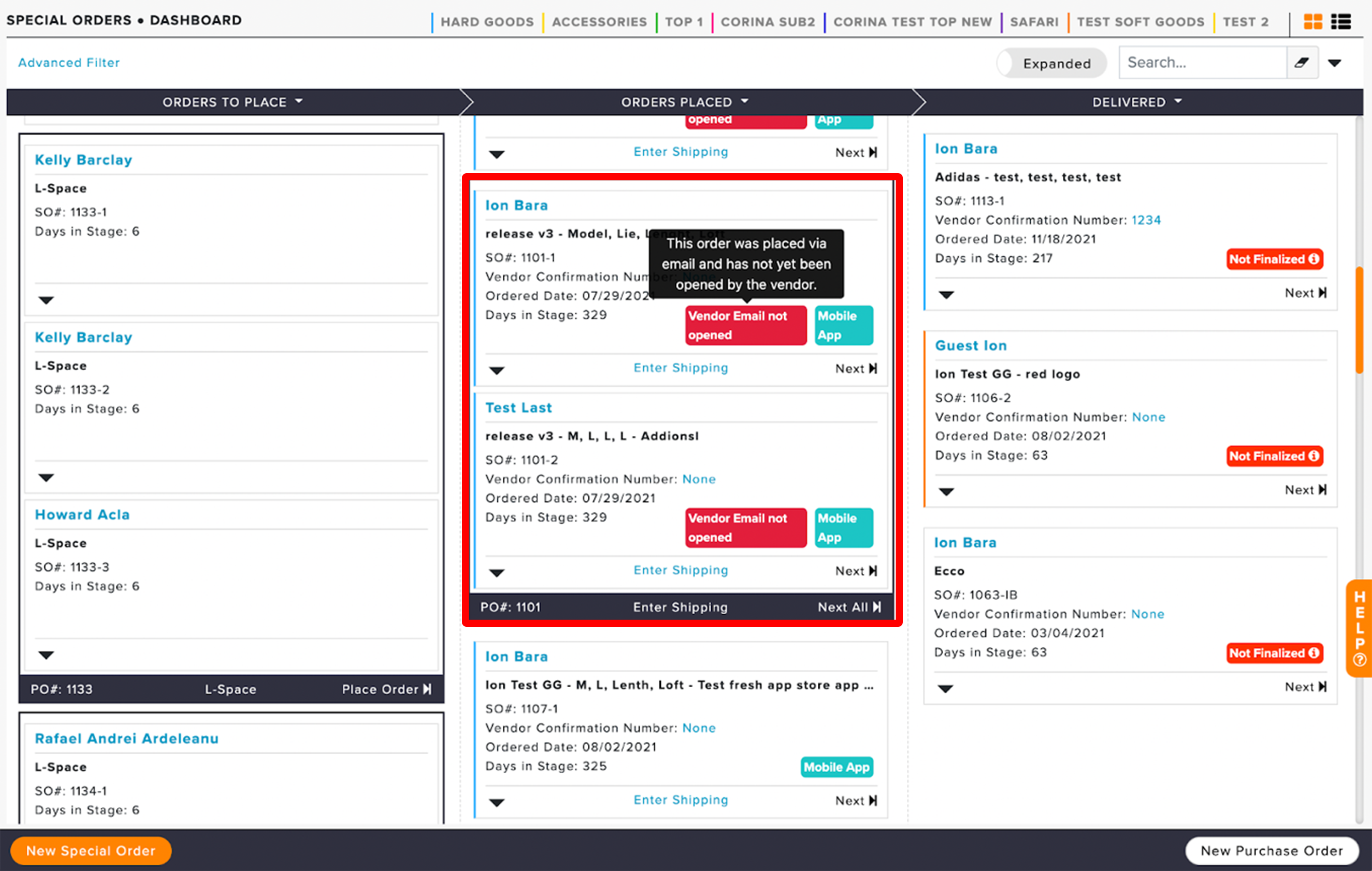Screen dimensions: 1372x871
Task: Click Next All for PO# 1101
Action: click(x=849, y=607)
